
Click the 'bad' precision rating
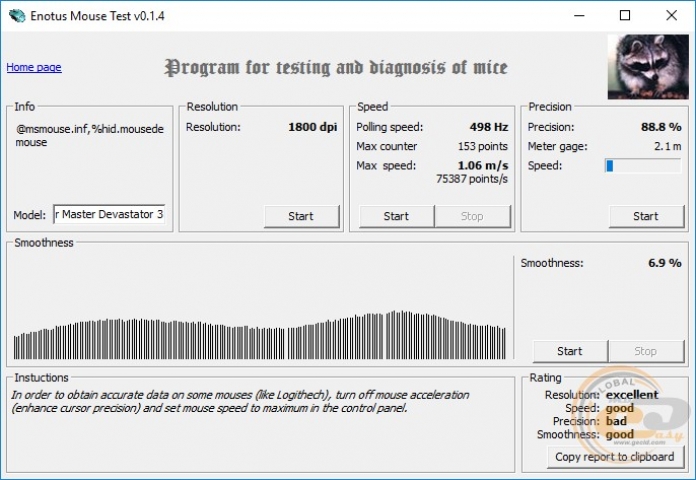pyautogui.click(x=616, y=421)
